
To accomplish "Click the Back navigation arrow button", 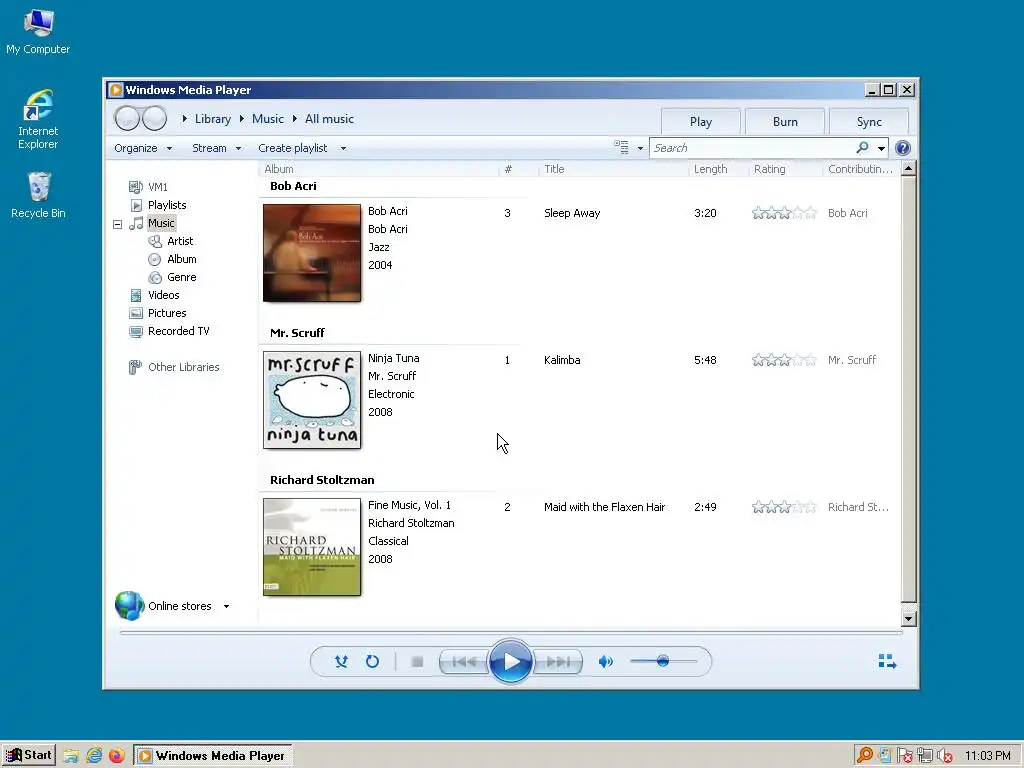I will [127, 118].
